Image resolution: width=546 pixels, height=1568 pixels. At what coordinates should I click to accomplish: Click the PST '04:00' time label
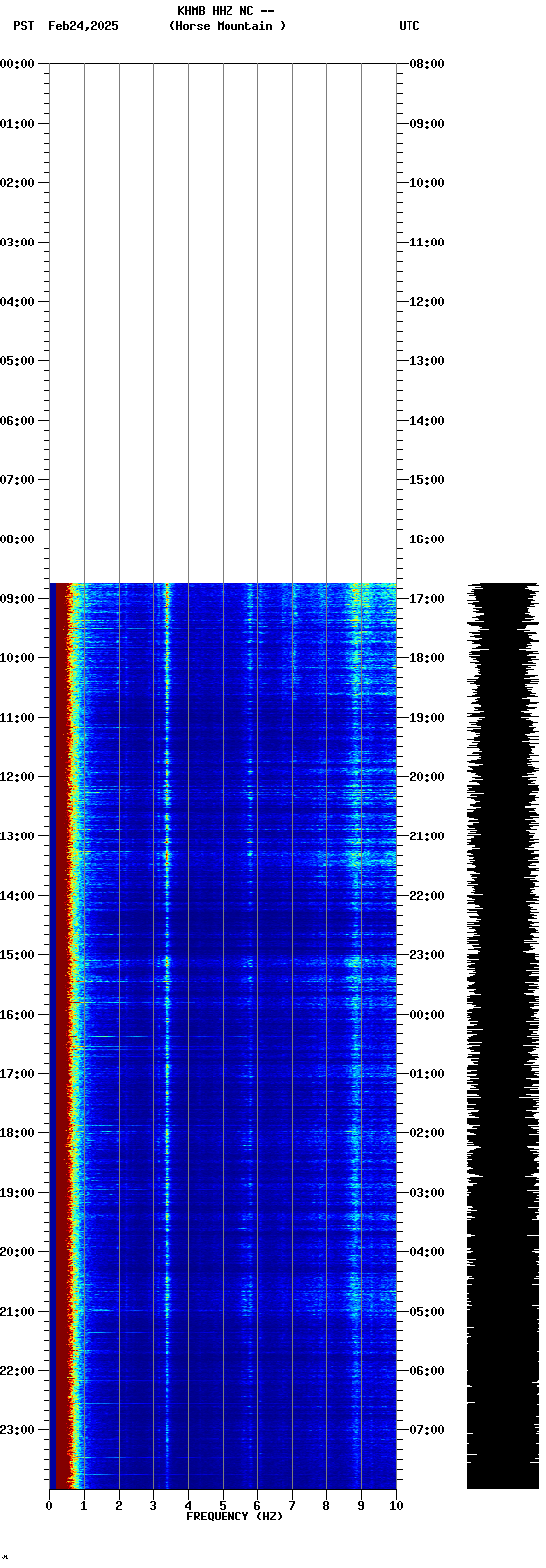pyautogui.click(x=17, y=302)
